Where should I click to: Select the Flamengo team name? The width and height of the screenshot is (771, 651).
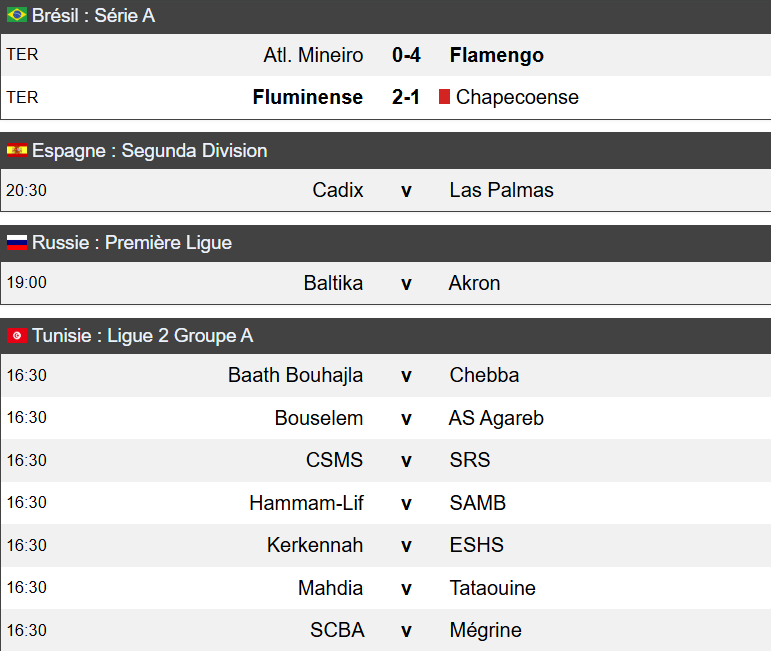pyautogui.click(x=497, y=55)
